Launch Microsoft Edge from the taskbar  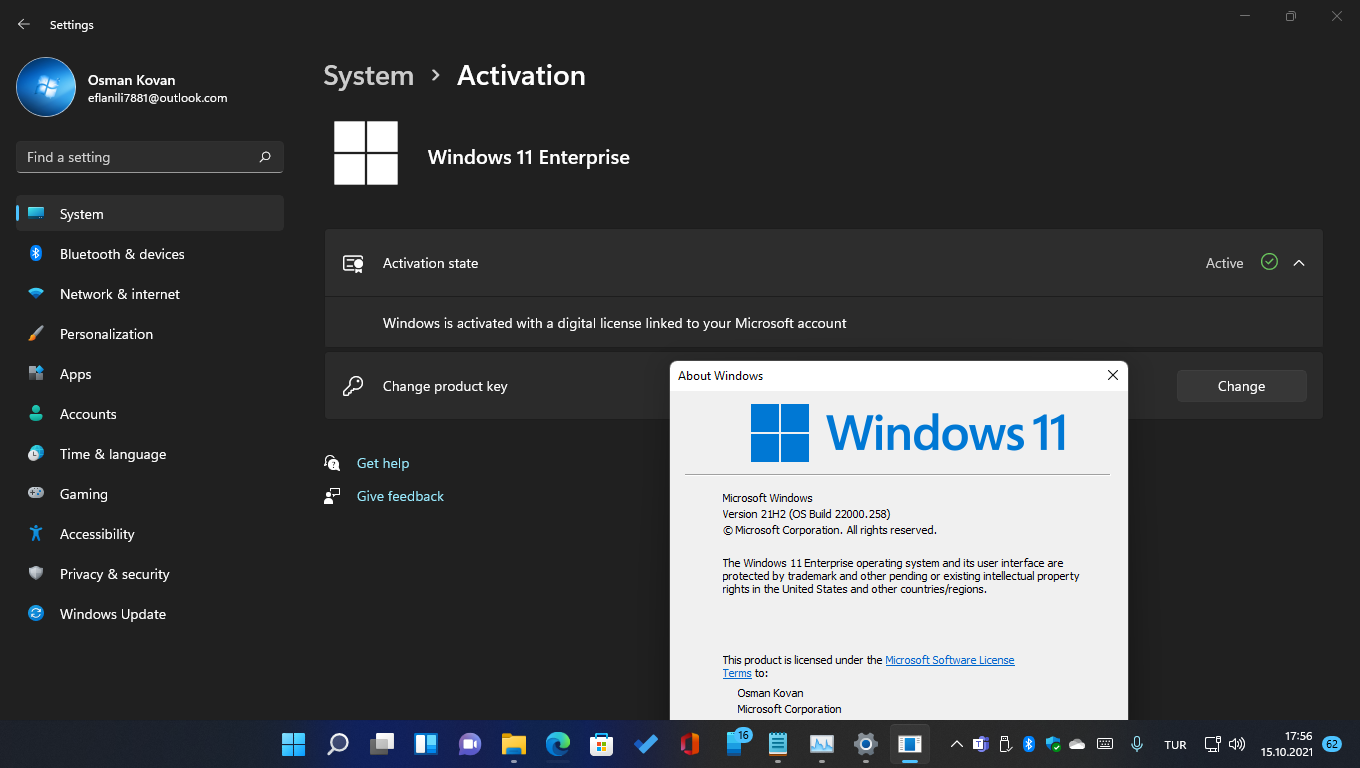click(x=558, y=744)
